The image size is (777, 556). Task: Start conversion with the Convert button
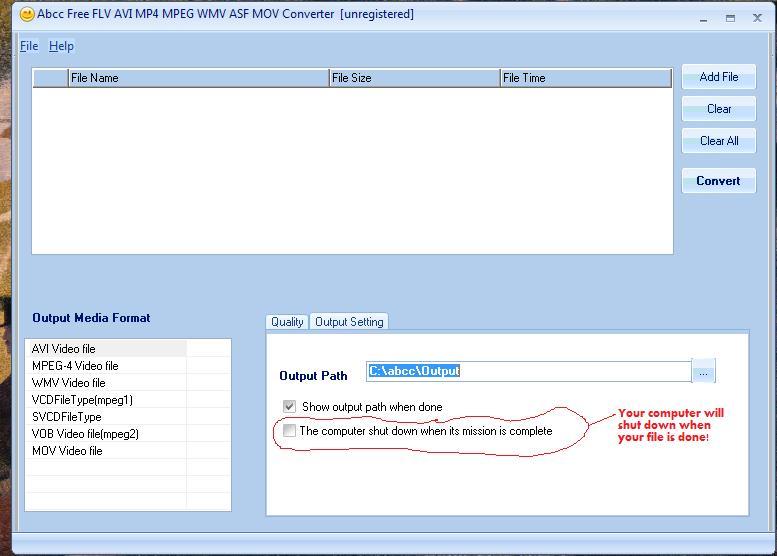tap(719, 181)
